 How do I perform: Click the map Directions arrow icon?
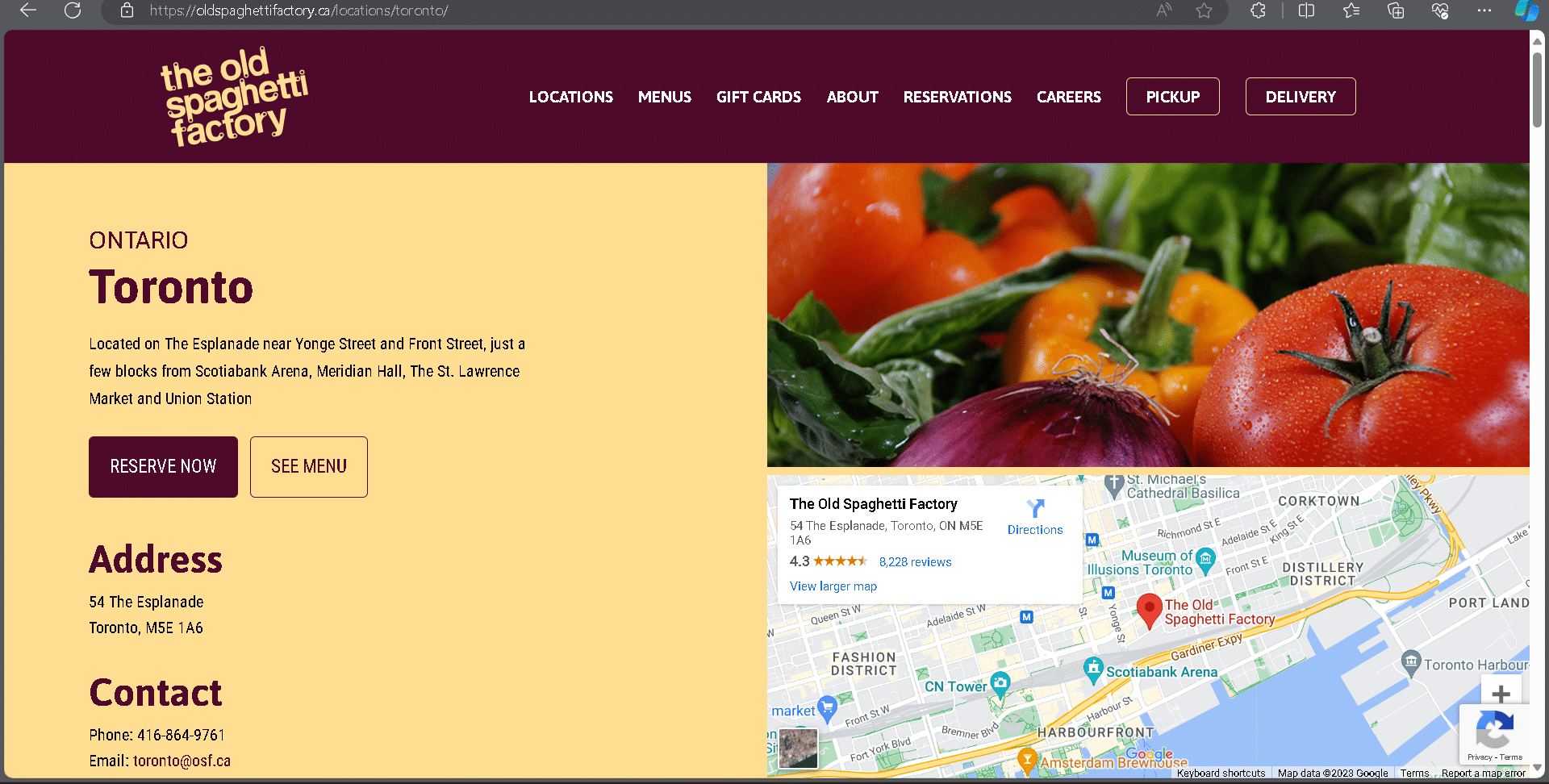coord(1035,508)
